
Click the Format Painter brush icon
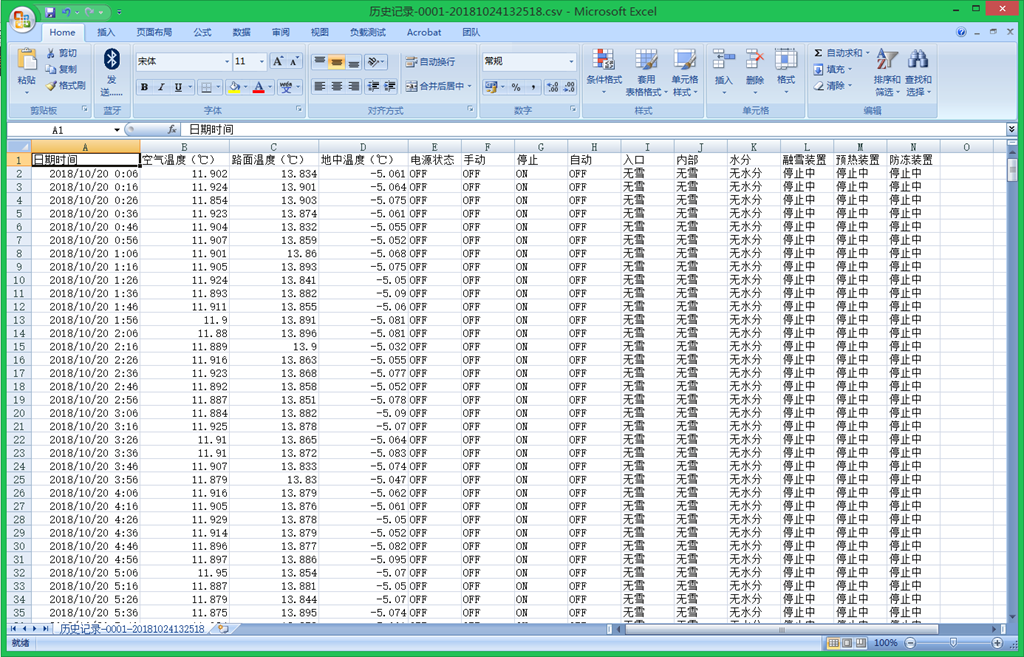point(51,86)
